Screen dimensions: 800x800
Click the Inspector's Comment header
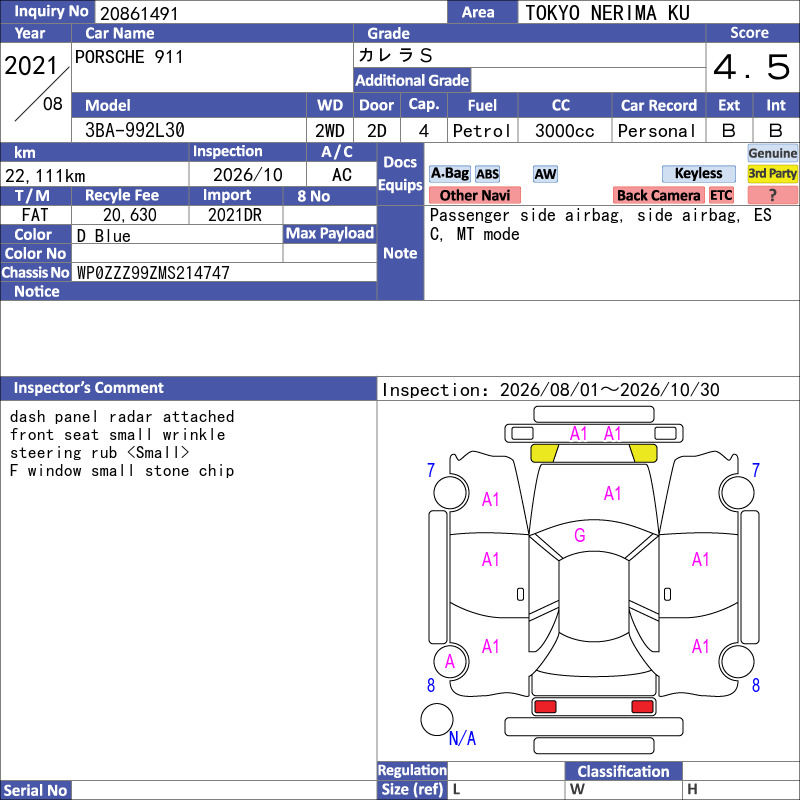188,388
